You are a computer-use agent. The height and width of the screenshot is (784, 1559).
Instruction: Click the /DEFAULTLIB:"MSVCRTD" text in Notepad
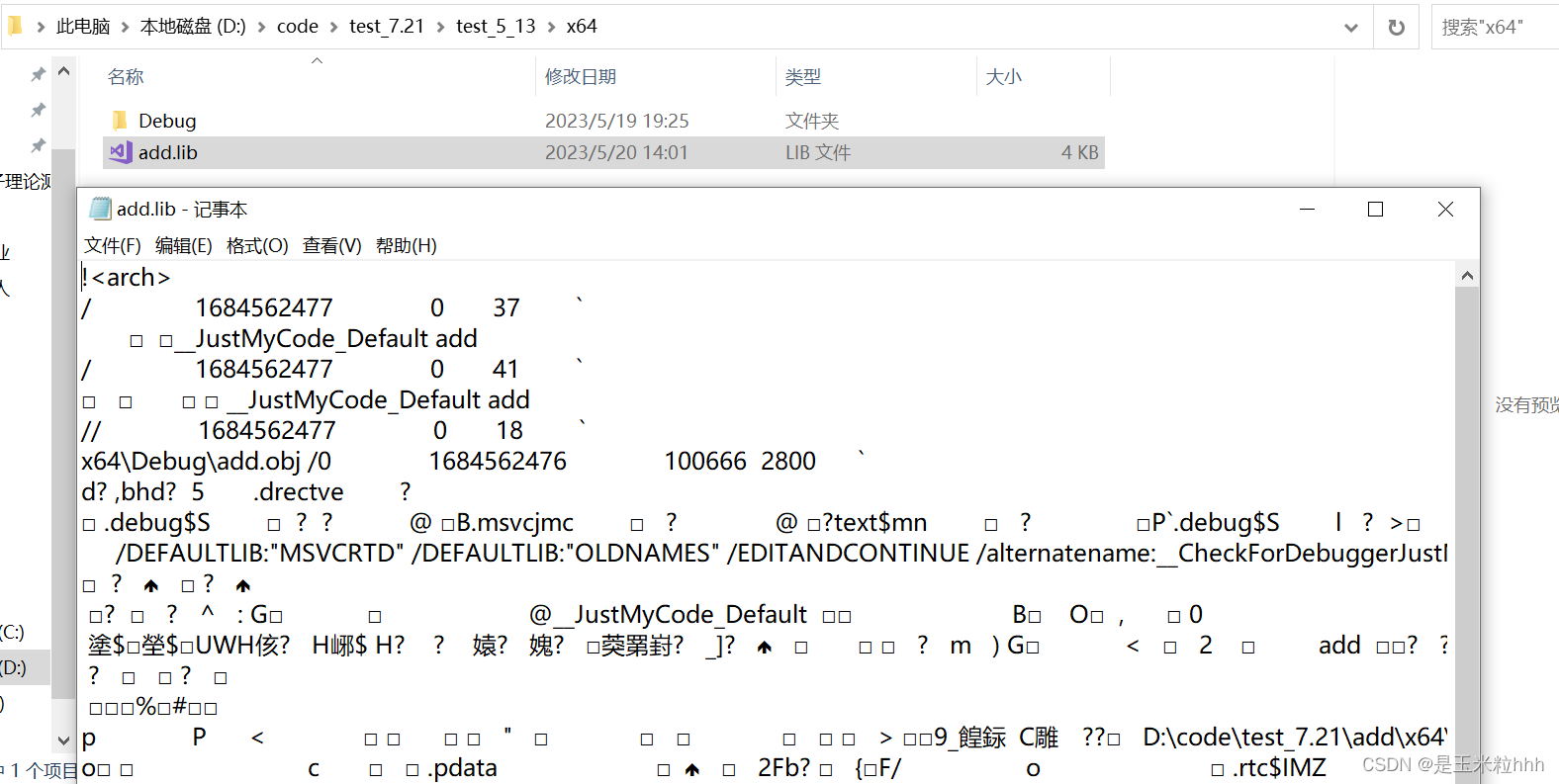pyautogui.click(x=260, y=553)
